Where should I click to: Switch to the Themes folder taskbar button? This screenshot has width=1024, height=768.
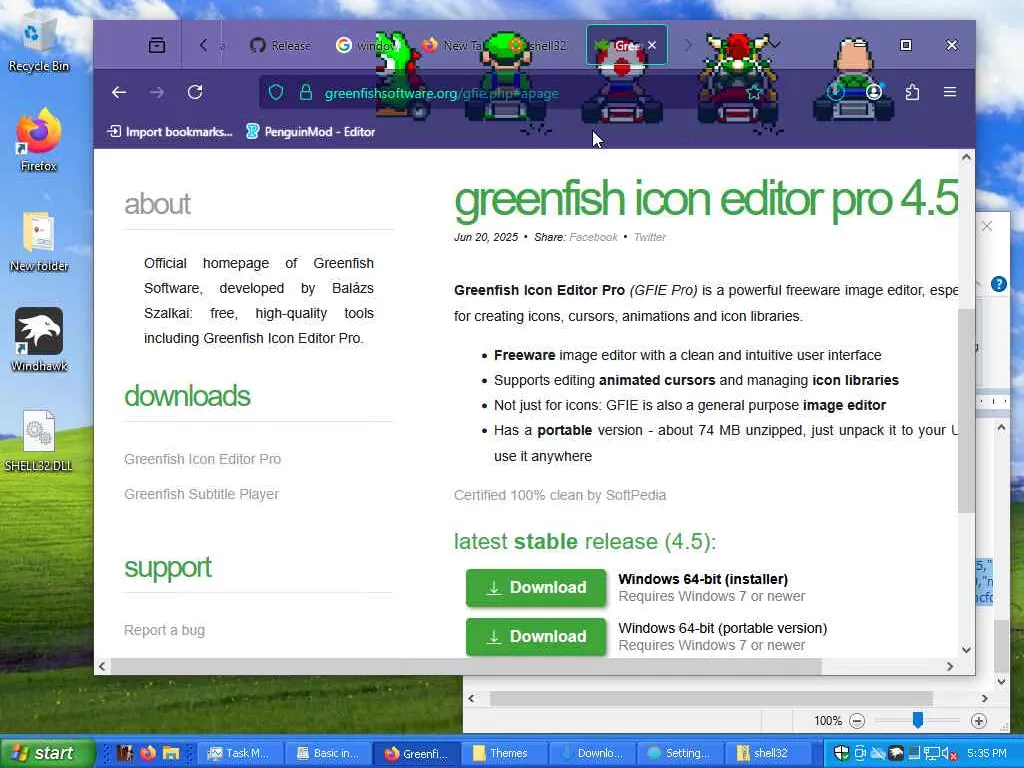(x=504, y=753)
